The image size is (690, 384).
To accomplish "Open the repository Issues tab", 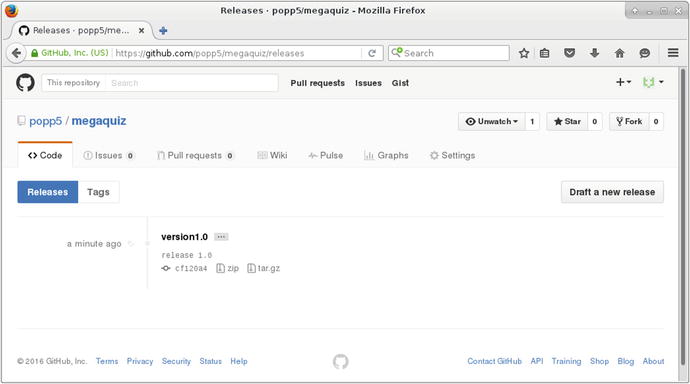I will tap(109, 155).
